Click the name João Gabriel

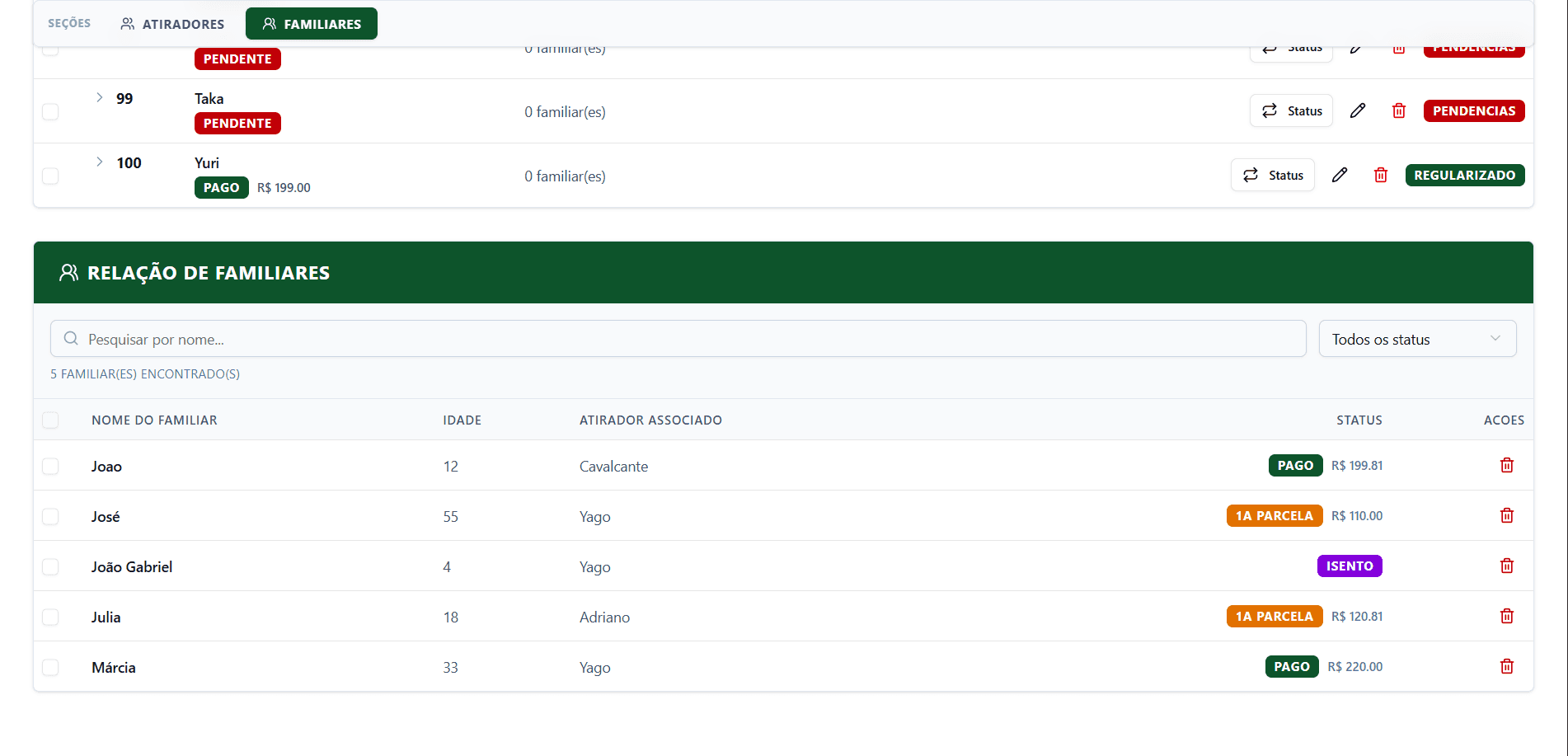click(132, 566)
